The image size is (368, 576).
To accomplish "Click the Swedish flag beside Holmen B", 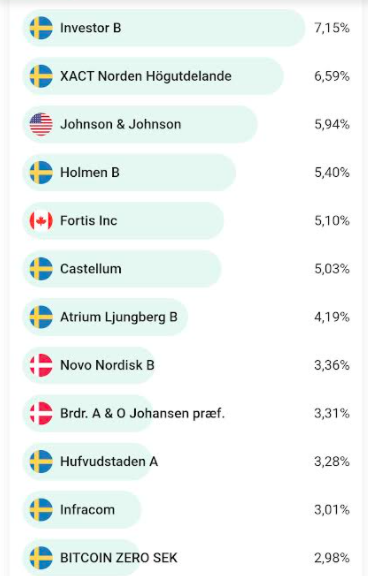I will tap(41, 172).
